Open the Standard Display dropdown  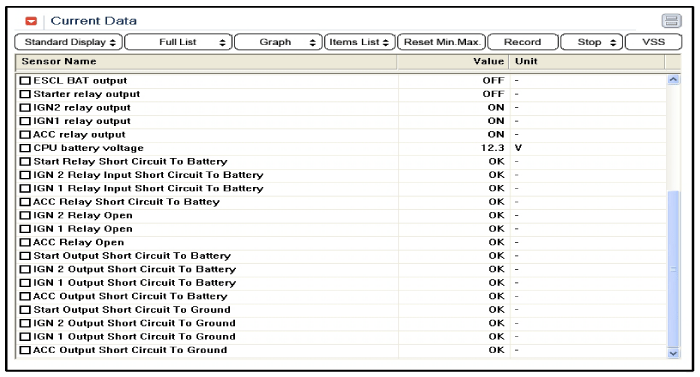pos(68,42)
